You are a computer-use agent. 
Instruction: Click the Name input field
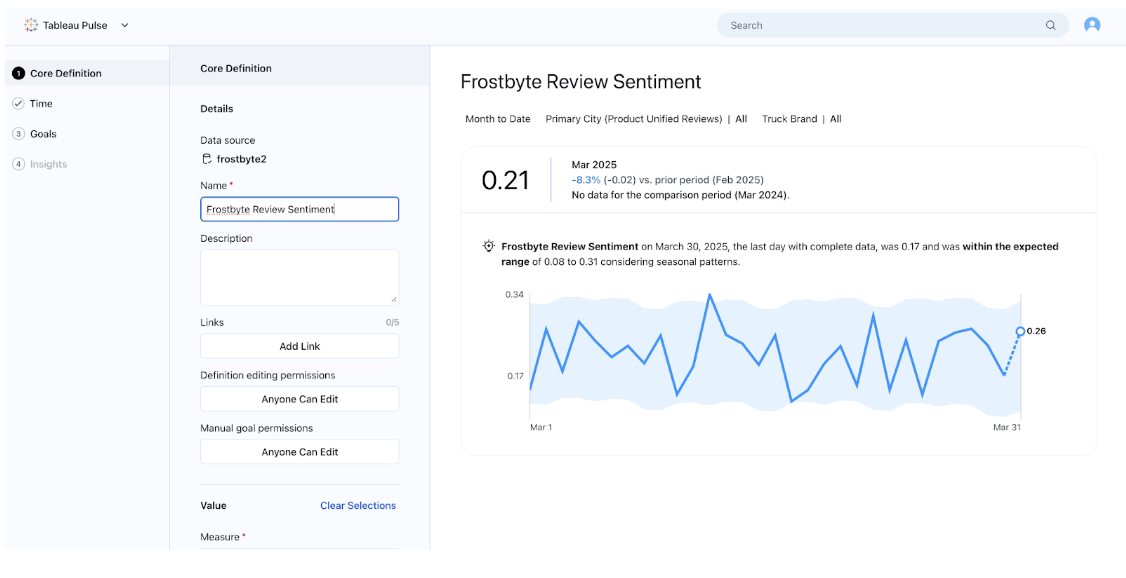coord(299,209)
